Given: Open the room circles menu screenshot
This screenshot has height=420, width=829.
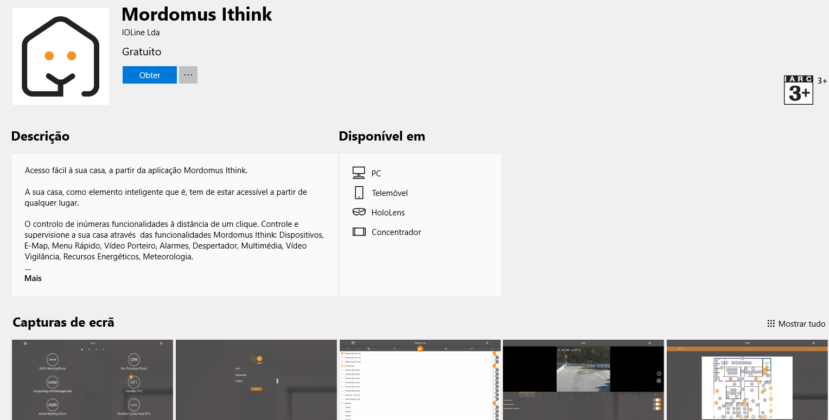Looking at the screenshot, I should (x=93, y=380).
